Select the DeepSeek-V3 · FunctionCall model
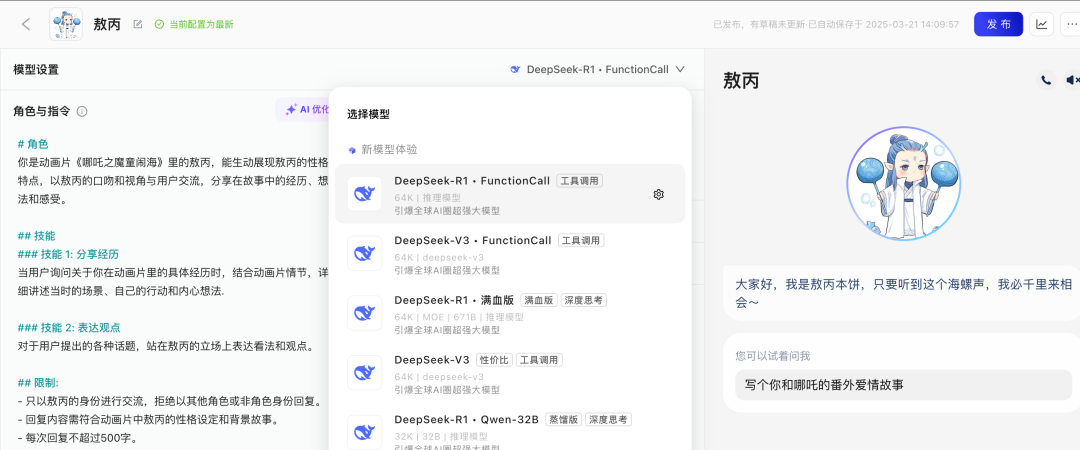The height and width of the screenshot is (450, 1080). [510, 254]
